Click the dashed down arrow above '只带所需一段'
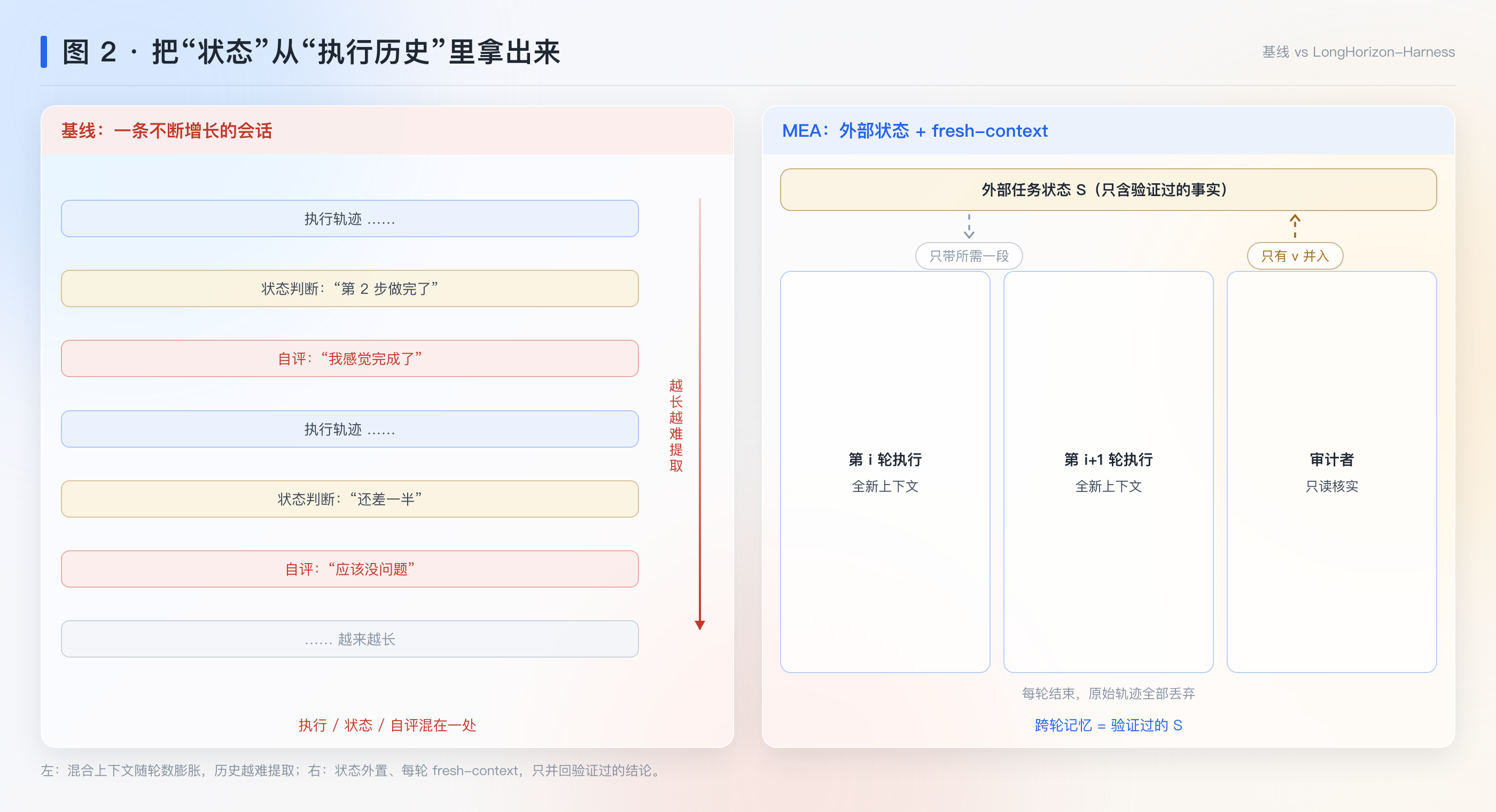This screenshot has width=1496, height=812. (969, 227)
